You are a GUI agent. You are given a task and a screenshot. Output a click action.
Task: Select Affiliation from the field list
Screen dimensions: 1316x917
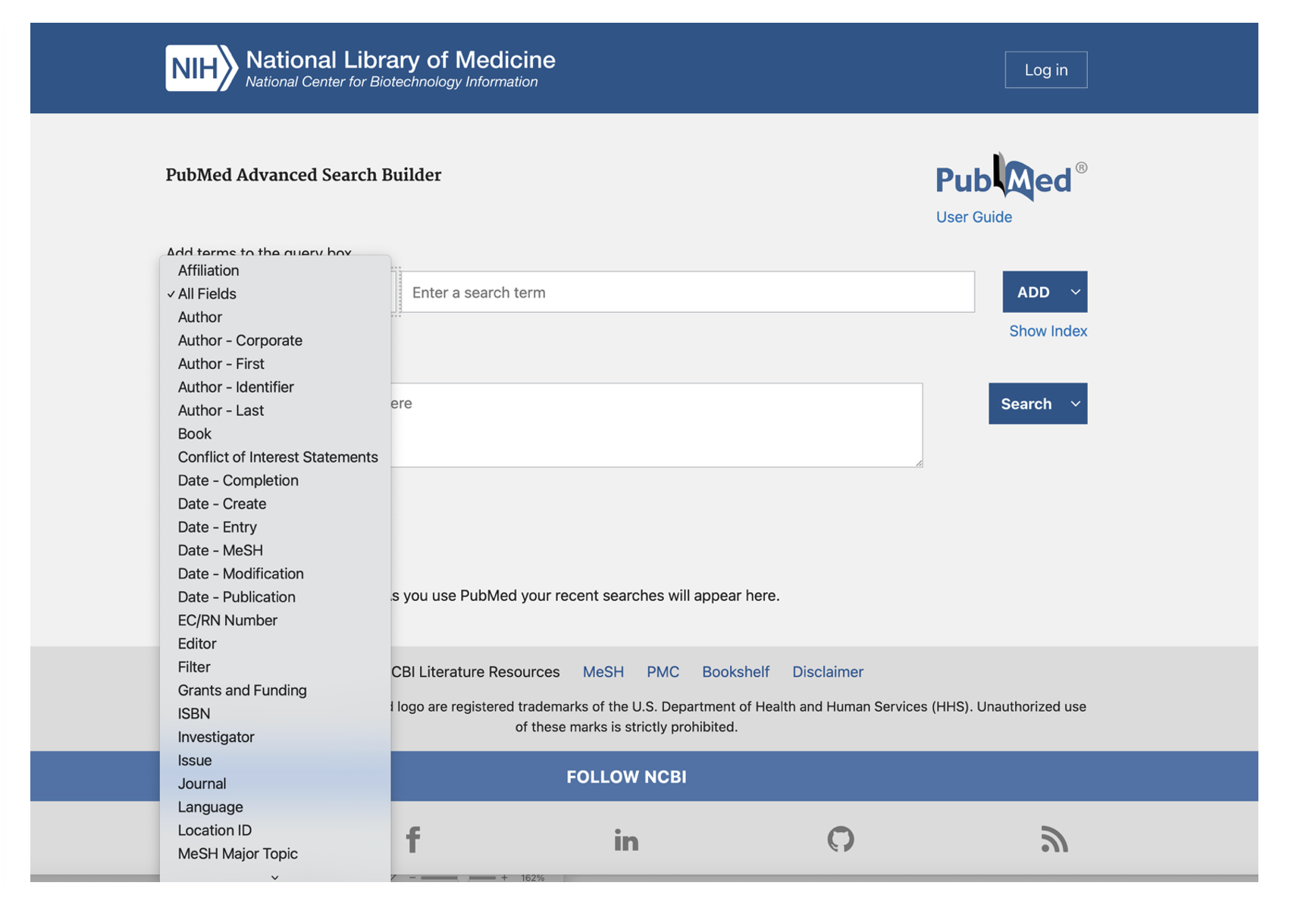click(208, 271)
